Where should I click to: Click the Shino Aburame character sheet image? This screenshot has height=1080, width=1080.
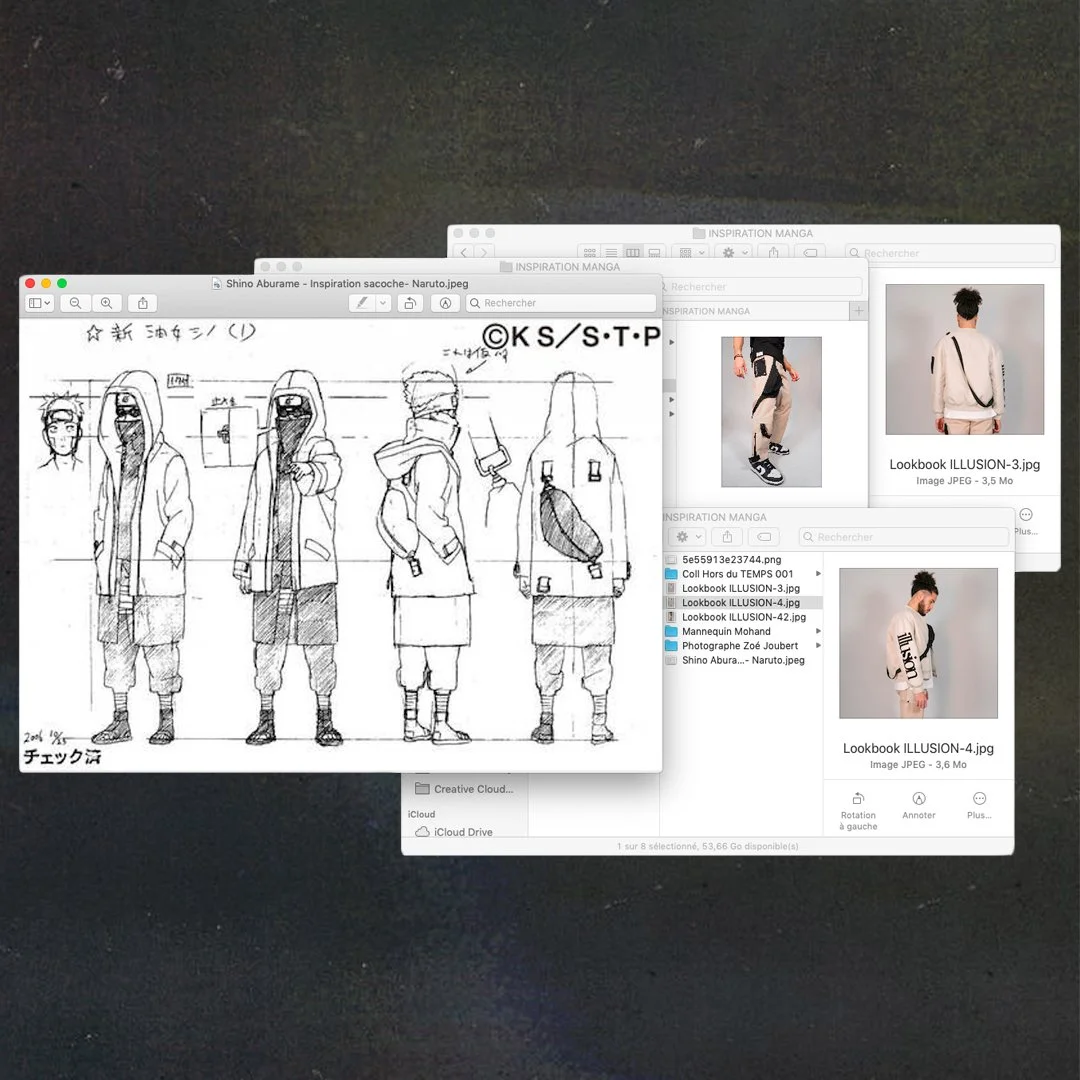(x=341, y=545)
